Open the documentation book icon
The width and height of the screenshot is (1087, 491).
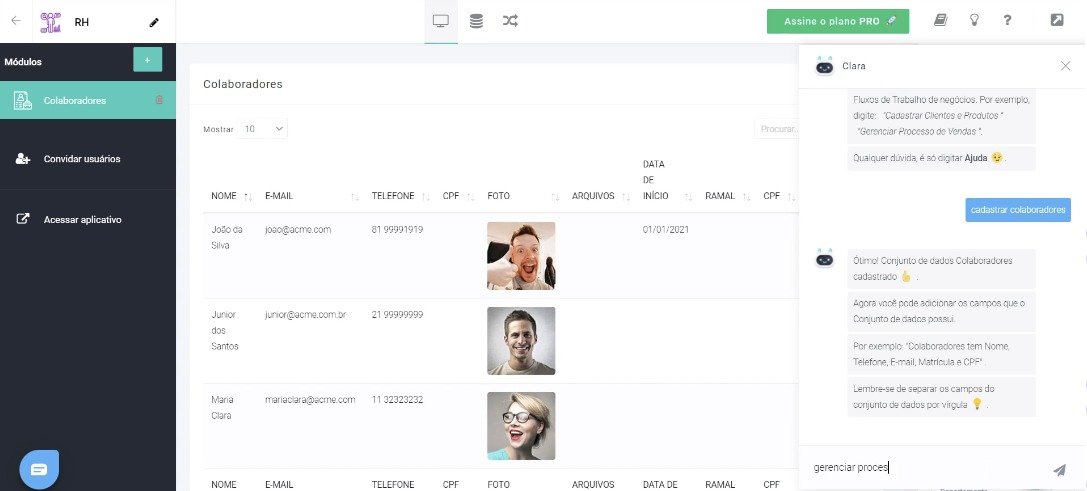point(940,21)
